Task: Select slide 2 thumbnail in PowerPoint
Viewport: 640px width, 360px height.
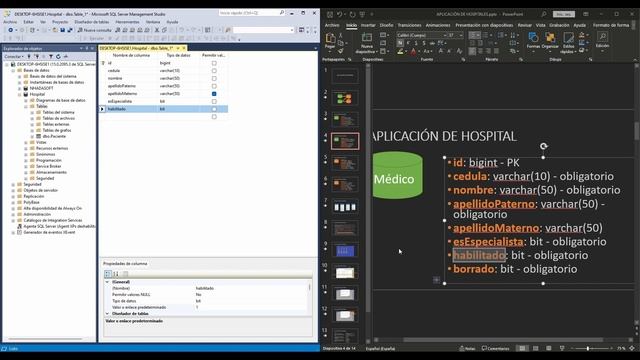Action: pos(345,98)
